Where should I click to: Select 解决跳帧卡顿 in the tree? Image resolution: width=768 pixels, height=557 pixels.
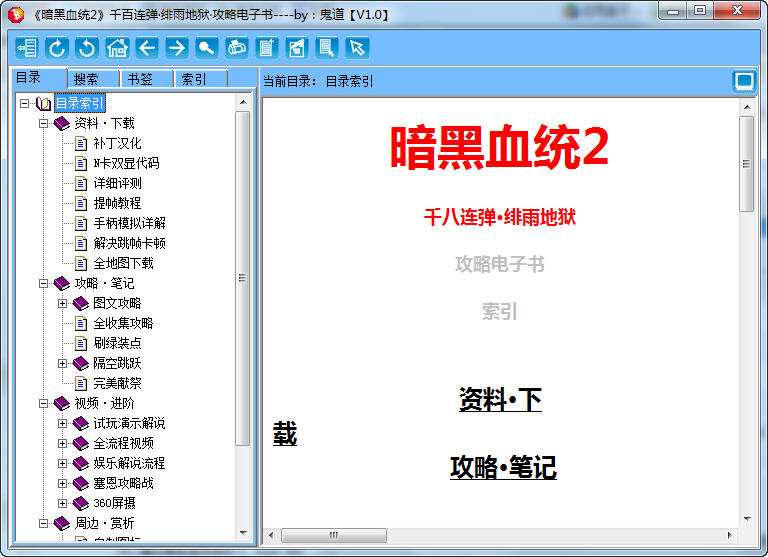129,243
